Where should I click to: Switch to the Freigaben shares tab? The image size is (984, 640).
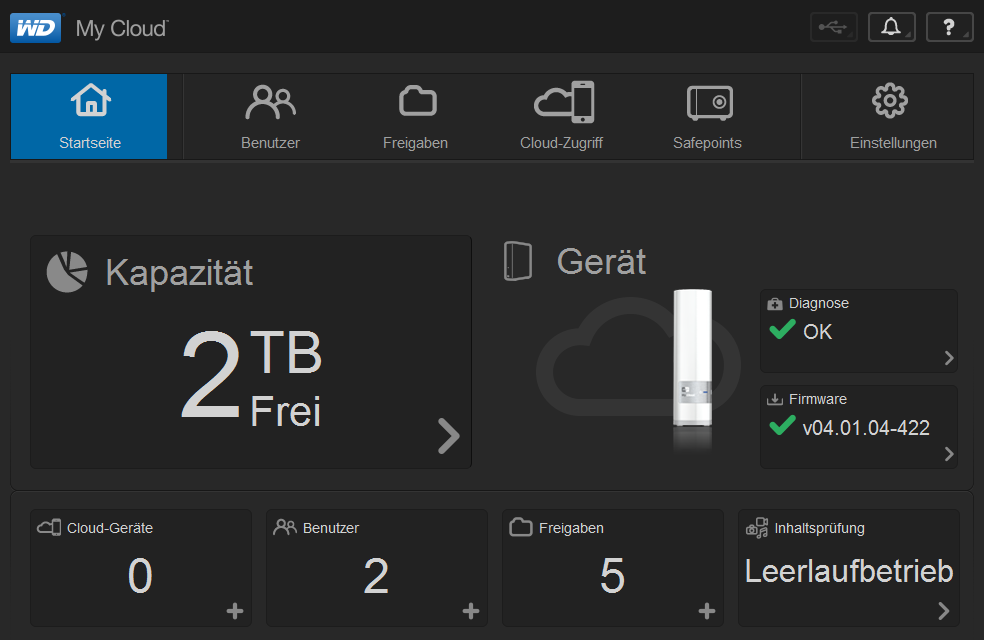[416, 116]
